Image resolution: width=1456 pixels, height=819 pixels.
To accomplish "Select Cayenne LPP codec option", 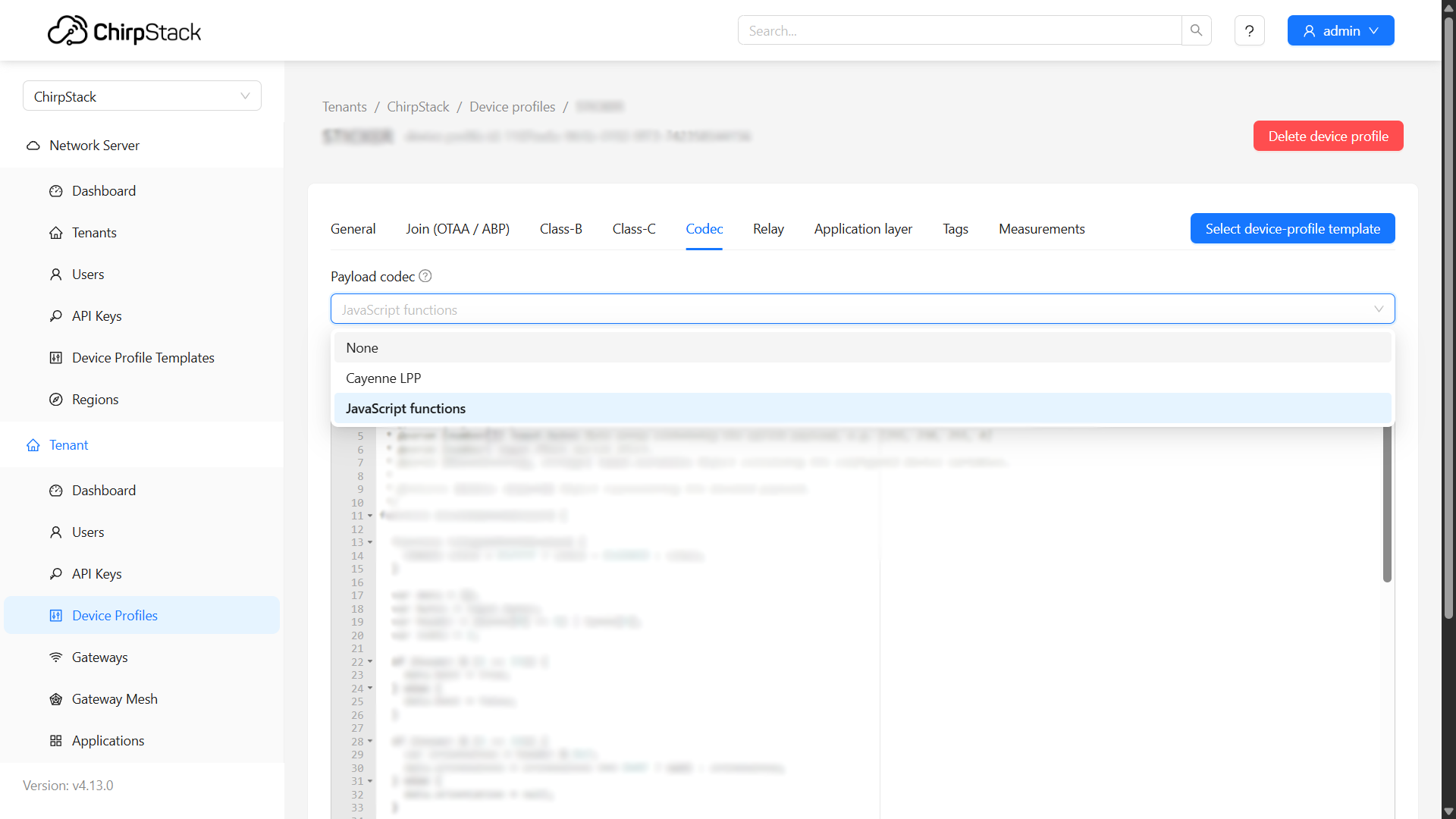I will pos(383,378).
